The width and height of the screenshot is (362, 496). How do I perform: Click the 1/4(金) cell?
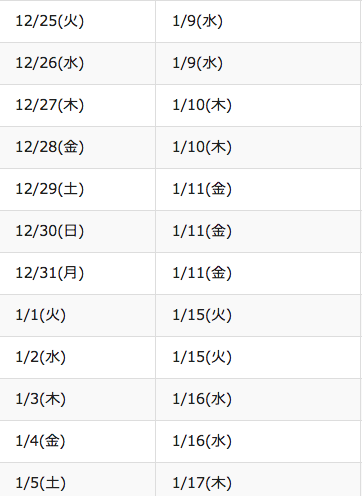point(77,441)
